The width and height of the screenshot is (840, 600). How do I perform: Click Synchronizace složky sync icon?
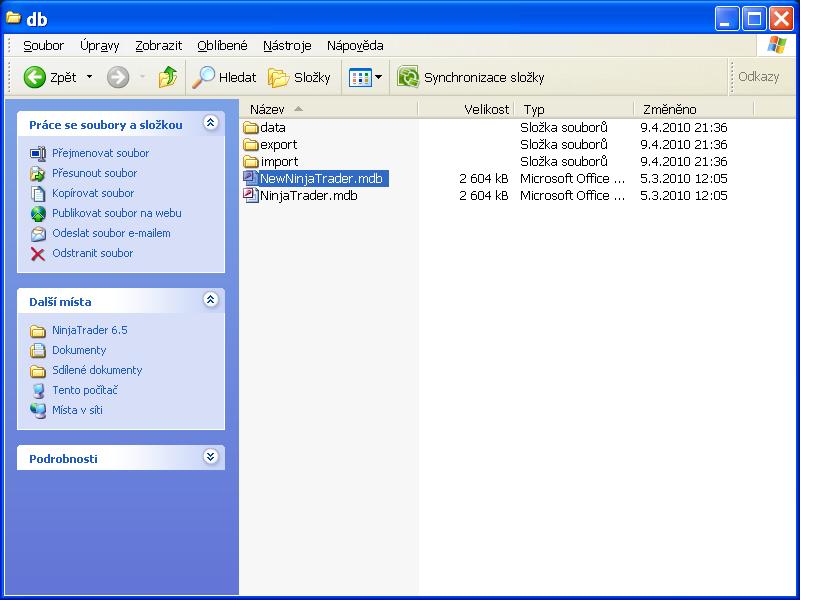408,77
